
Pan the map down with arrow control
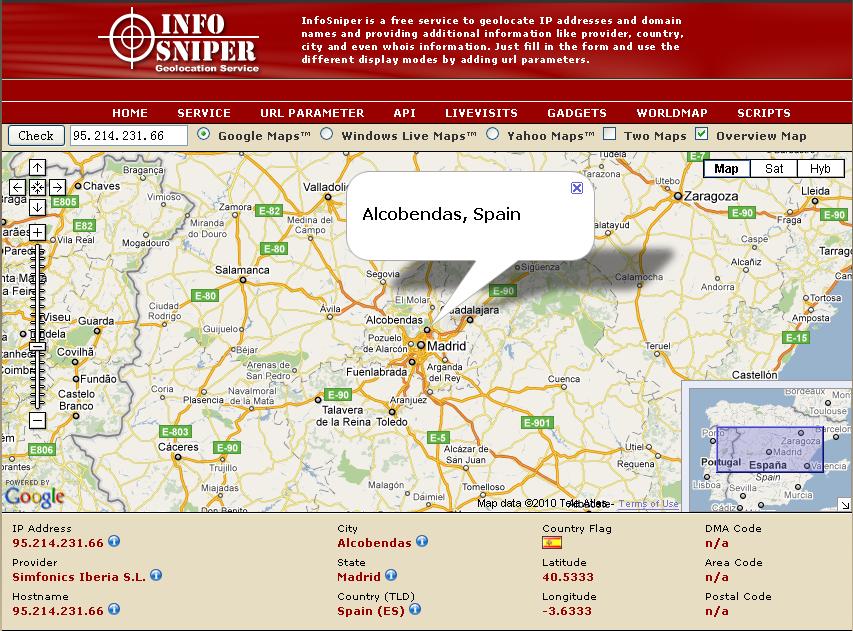click(37, 207)
